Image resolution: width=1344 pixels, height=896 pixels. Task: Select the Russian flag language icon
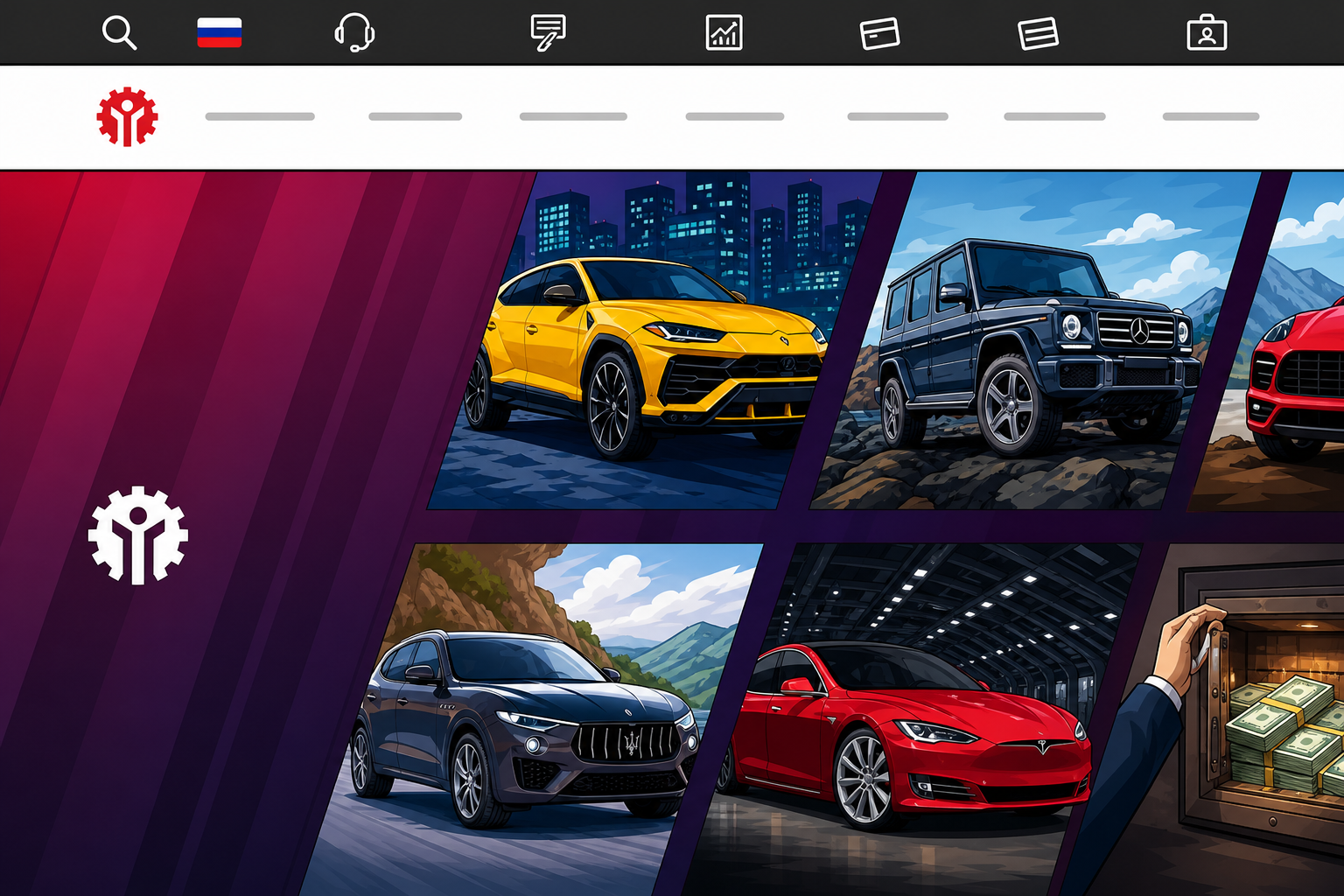(219, 33)
